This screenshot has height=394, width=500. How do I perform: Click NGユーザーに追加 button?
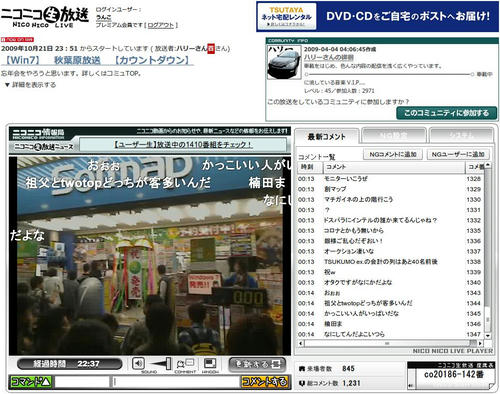pos(458,154)
